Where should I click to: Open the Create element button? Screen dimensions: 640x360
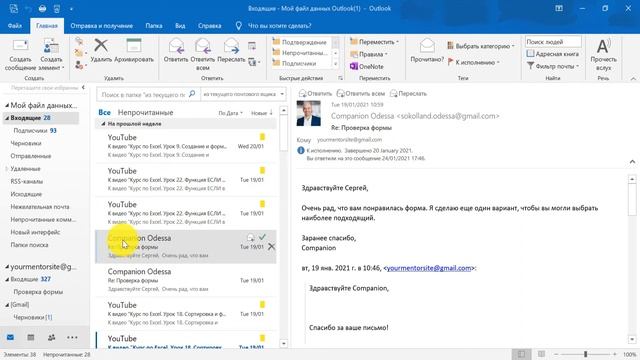tap(51, 55)
